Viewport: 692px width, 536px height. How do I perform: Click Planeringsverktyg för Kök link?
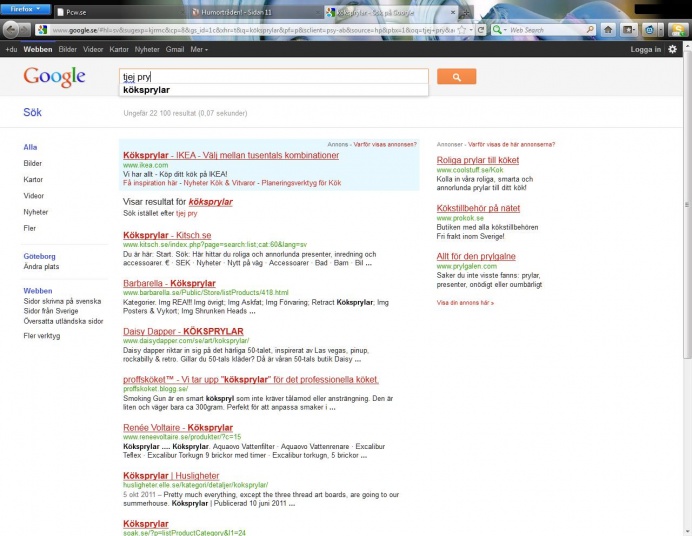coord(301,183)
